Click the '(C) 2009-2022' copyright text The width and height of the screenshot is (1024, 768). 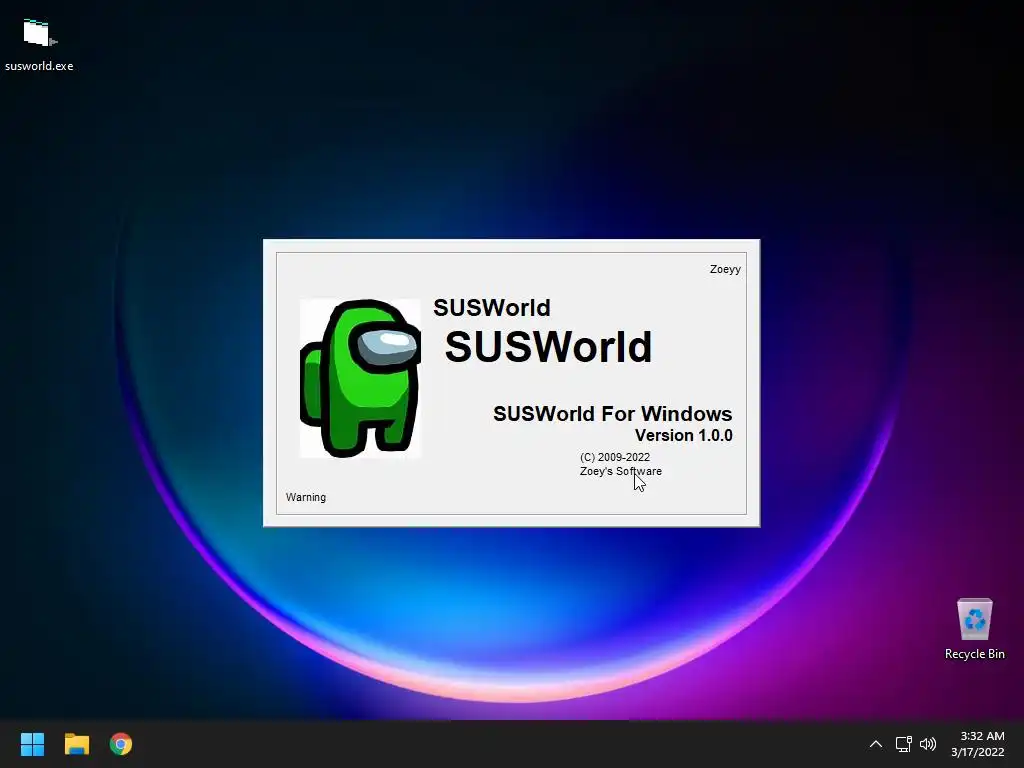click(x=615, y=457)
